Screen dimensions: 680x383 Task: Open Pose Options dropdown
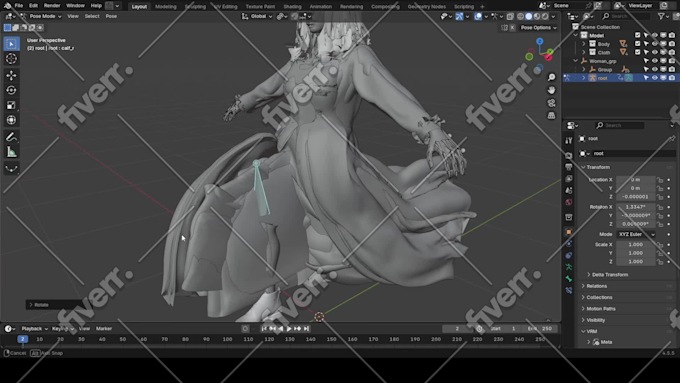pyautogui.click(x=538, y=27)
